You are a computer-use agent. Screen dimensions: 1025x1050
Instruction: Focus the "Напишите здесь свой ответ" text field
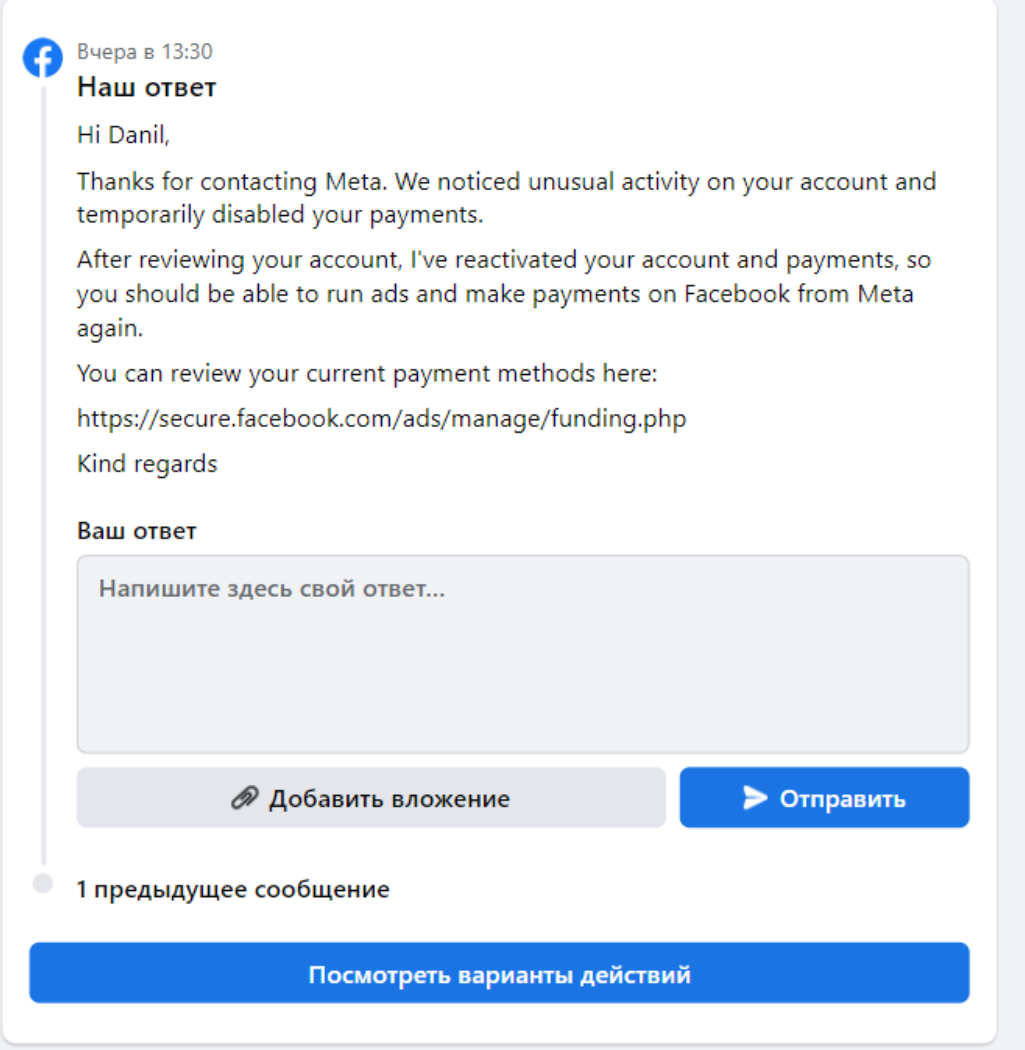[x=522, y=654]
